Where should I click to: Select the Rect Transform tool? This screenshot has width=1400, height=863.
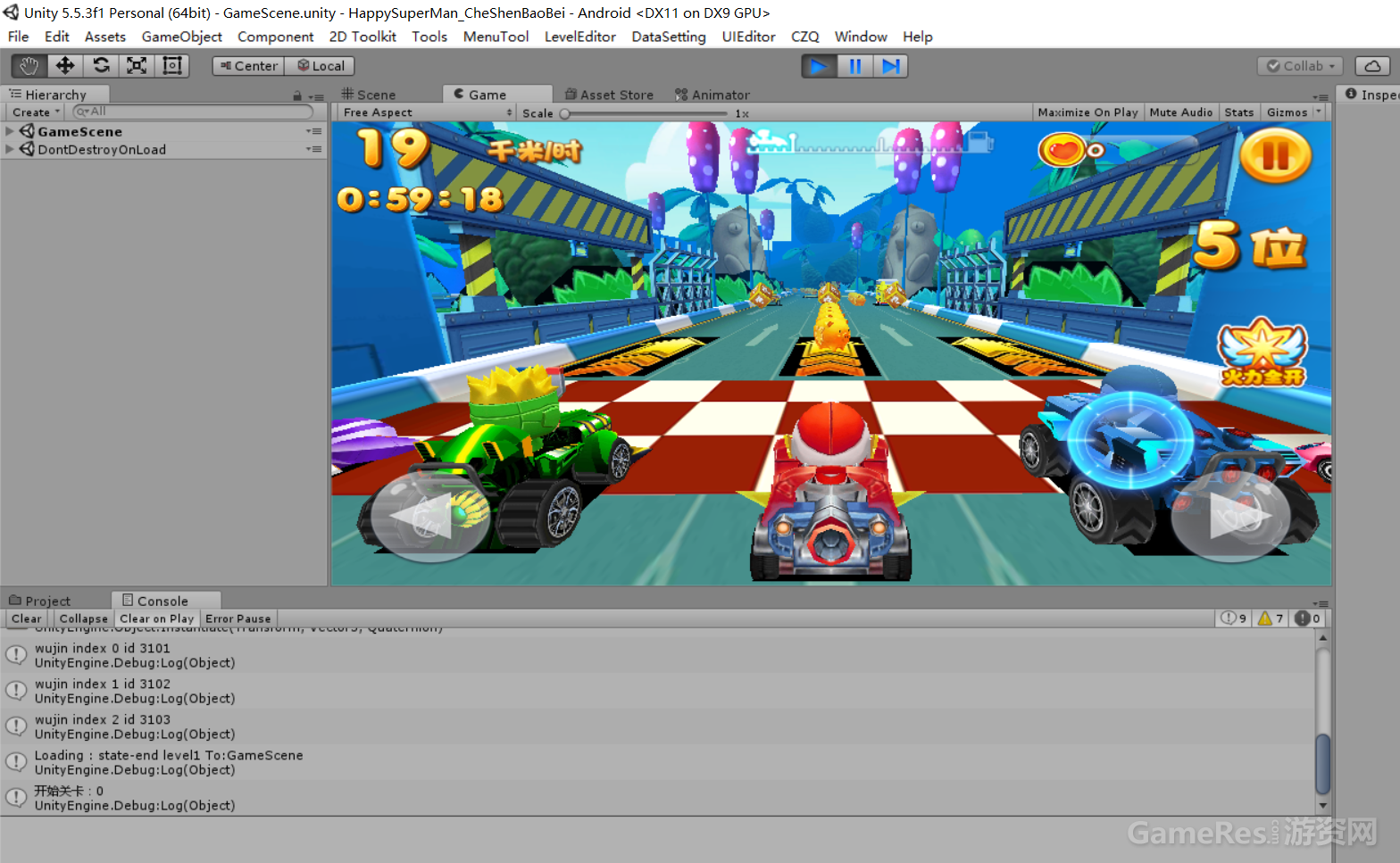pyautogui.click(x=172, y=66)
